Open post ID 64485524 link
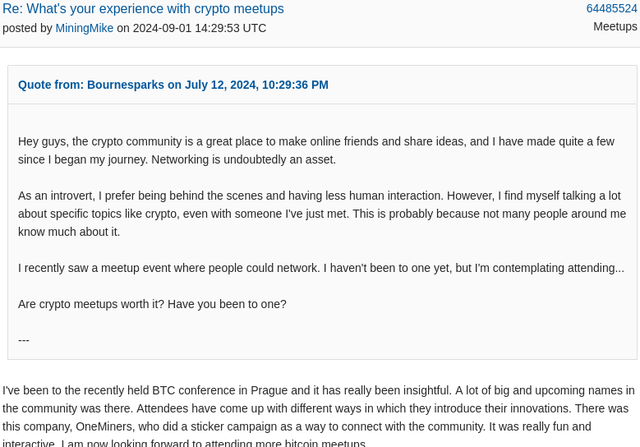 coord(611,9)
